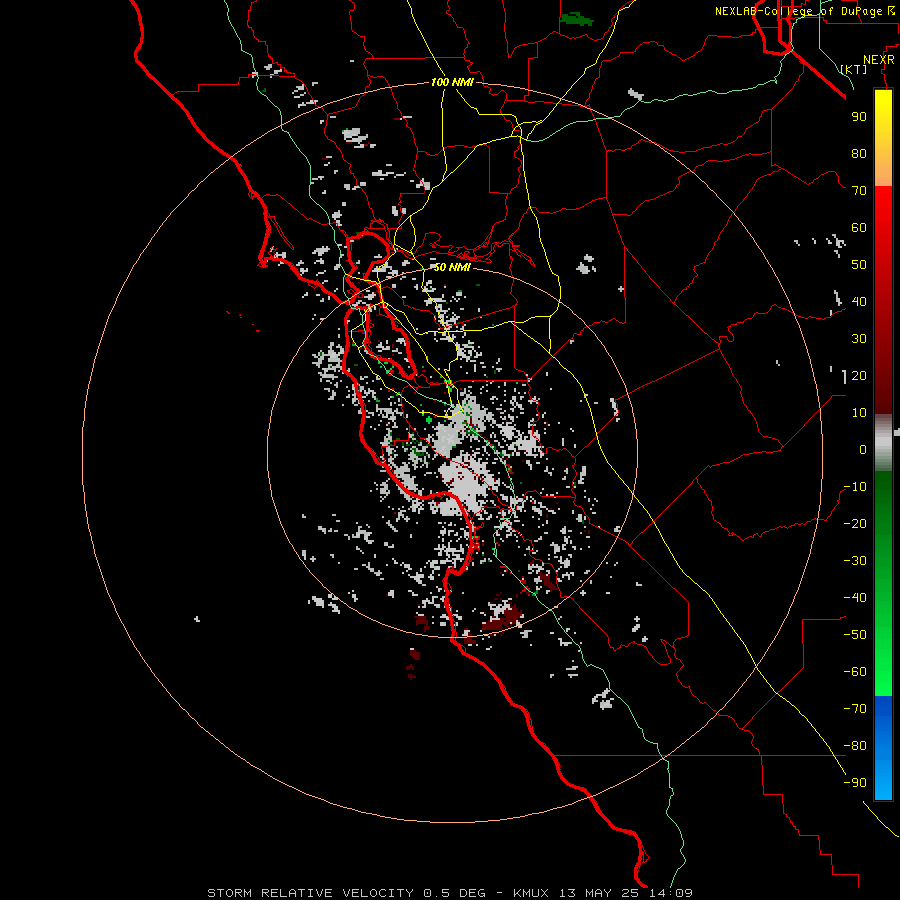Click the positive "70" value on velocity scale

click(859, 191)
